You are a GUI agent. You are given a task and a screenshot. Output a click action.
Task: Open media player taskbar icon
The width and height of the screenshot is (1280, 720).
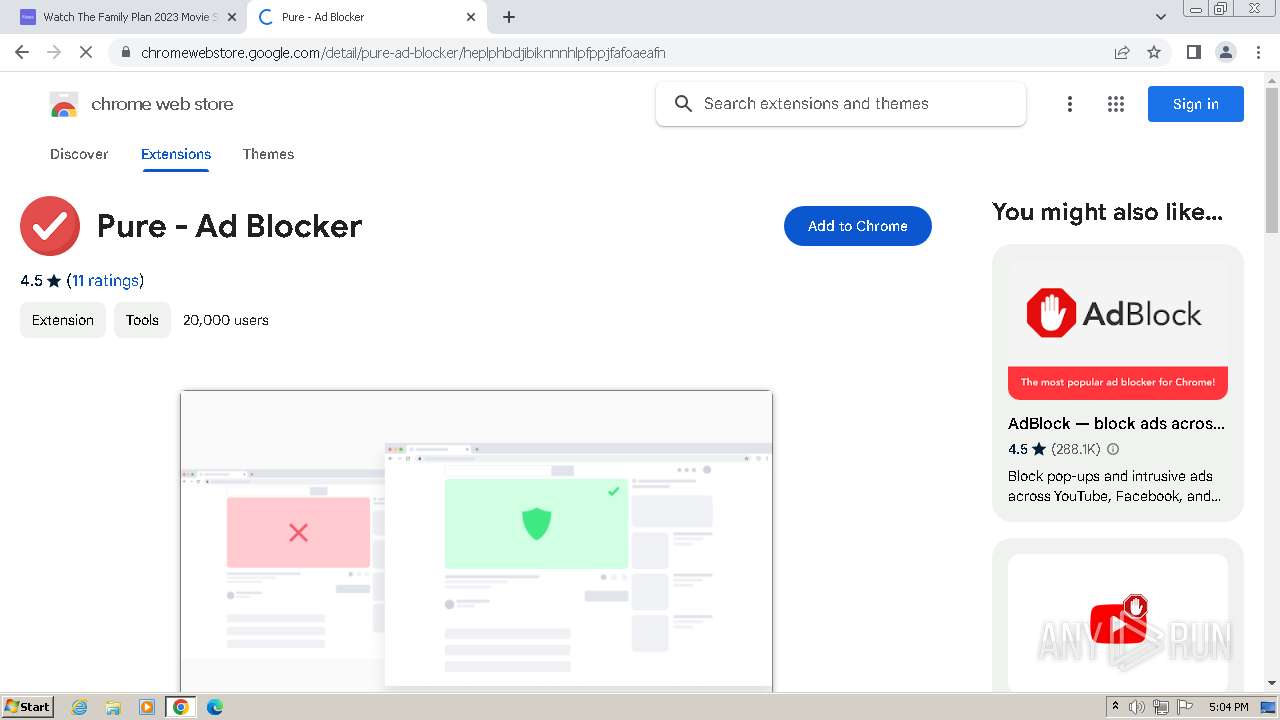click(x=147, y=707)
